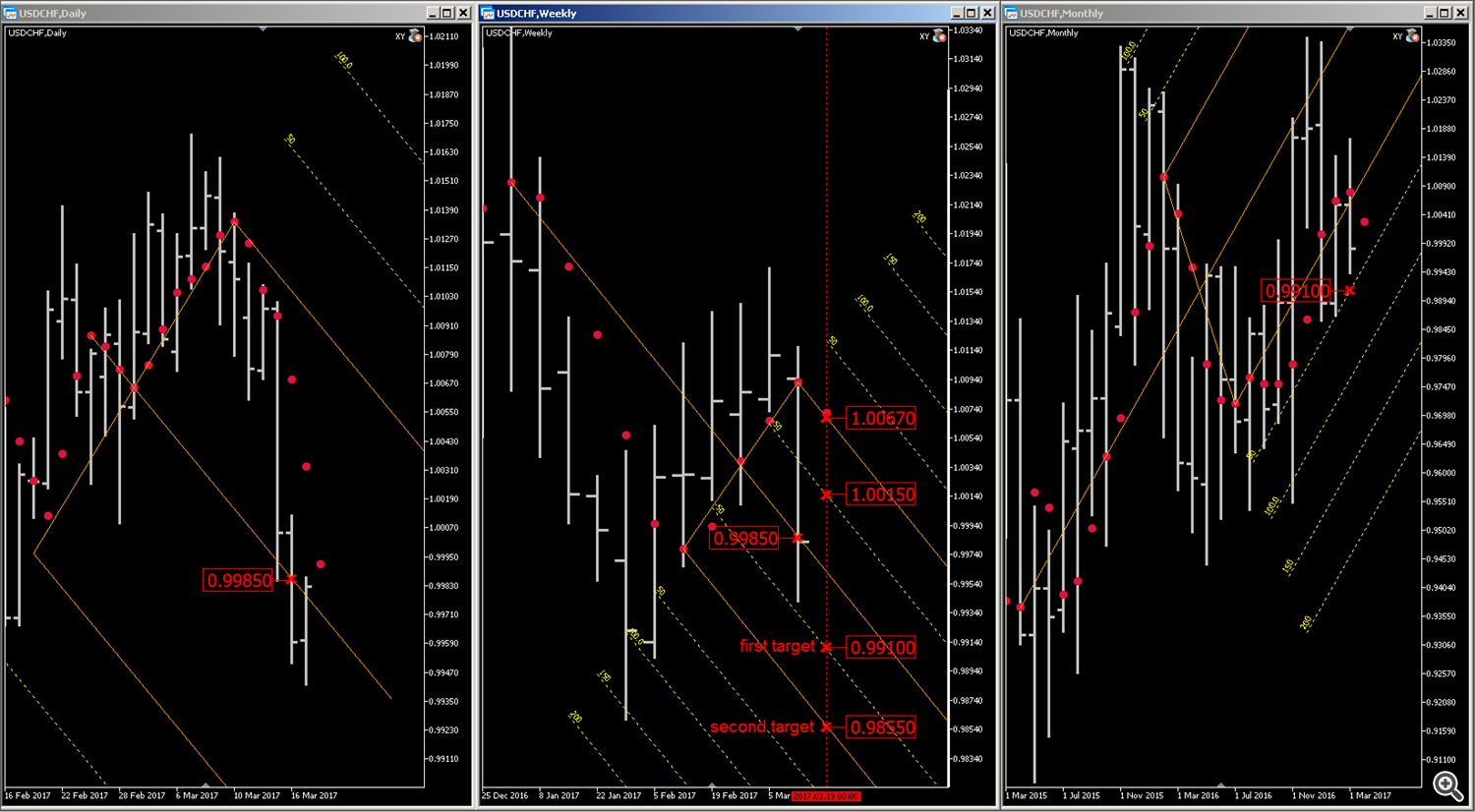Click the 0.99100 price label in Monthly chart
1475x812 pixels.
coord(1297,291)
